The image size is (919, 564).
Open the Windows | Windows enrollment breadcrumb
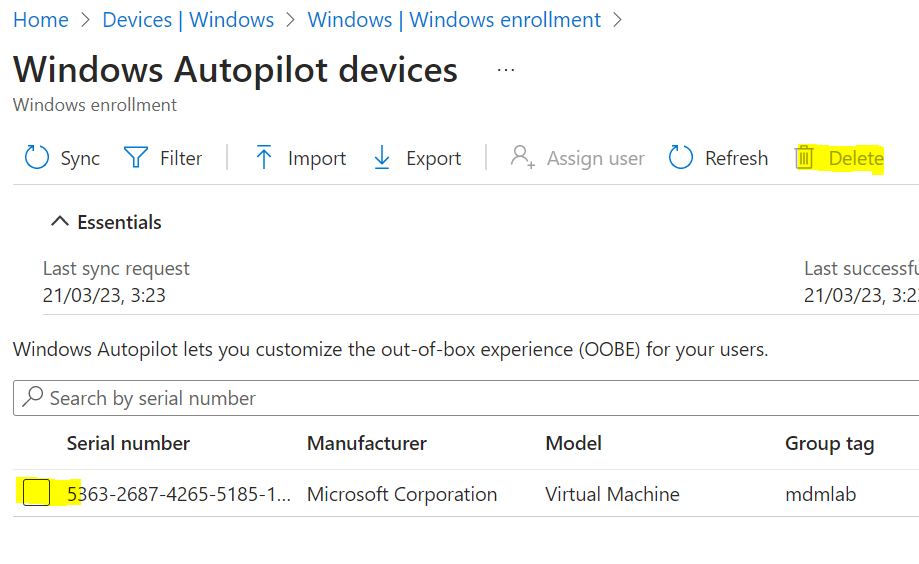tap(454, 20)
